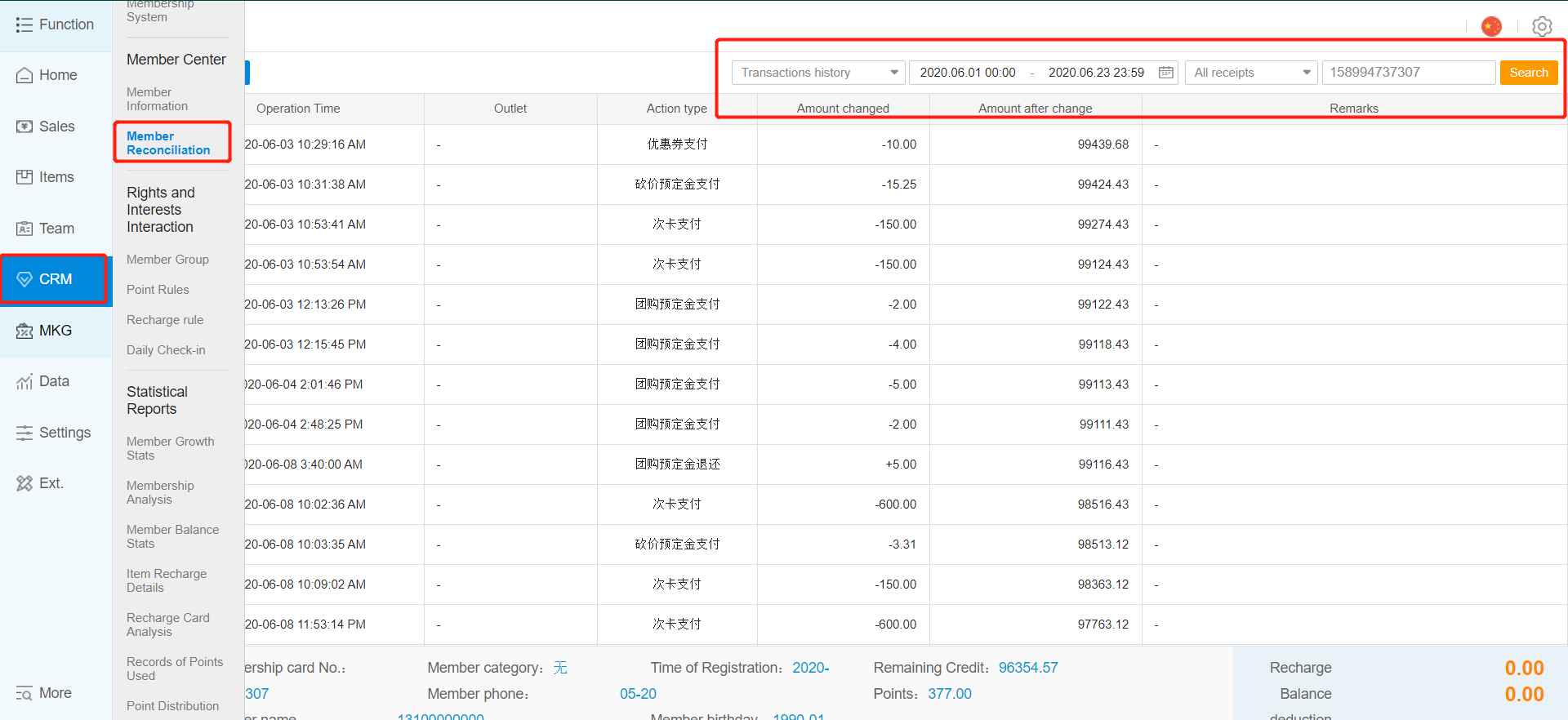The width and height of the screenshot is (1568, 720).
Task: Open the Settings module in sidebar
Action: (x=56, y=433)
